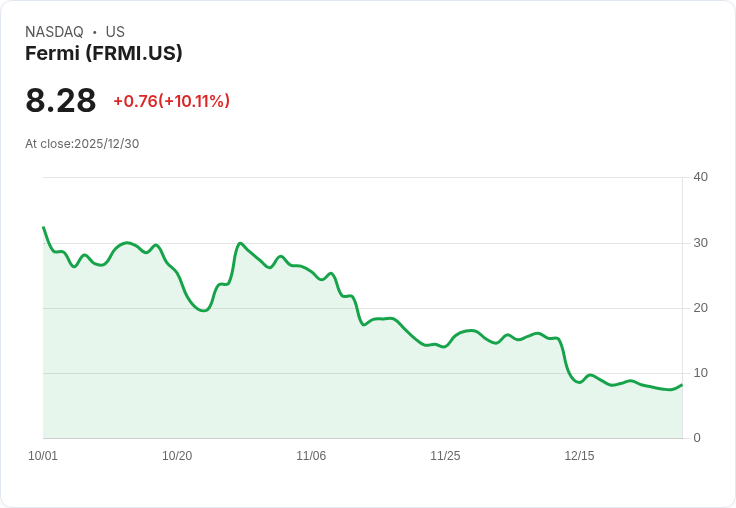This screenshot has width=736, height=508.
Task: Click the leftmost start of the green price line
Action: [x=44, y=228]
